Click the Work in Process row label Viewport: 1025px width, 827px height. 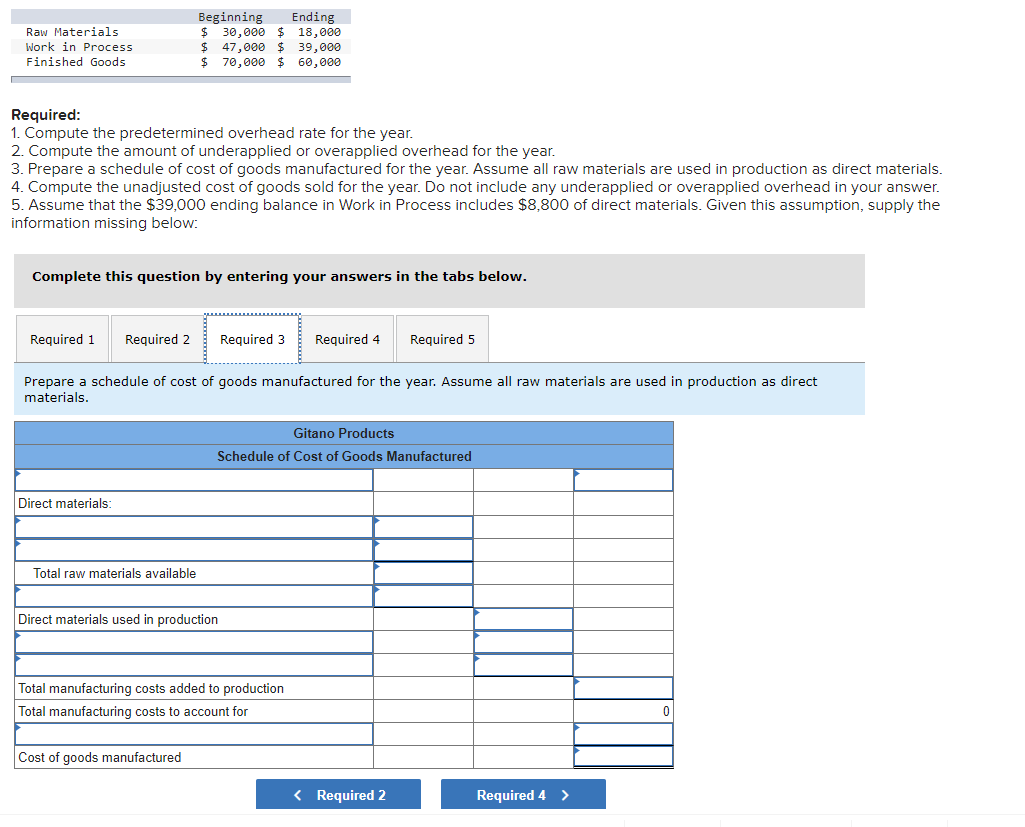point(79,47)
